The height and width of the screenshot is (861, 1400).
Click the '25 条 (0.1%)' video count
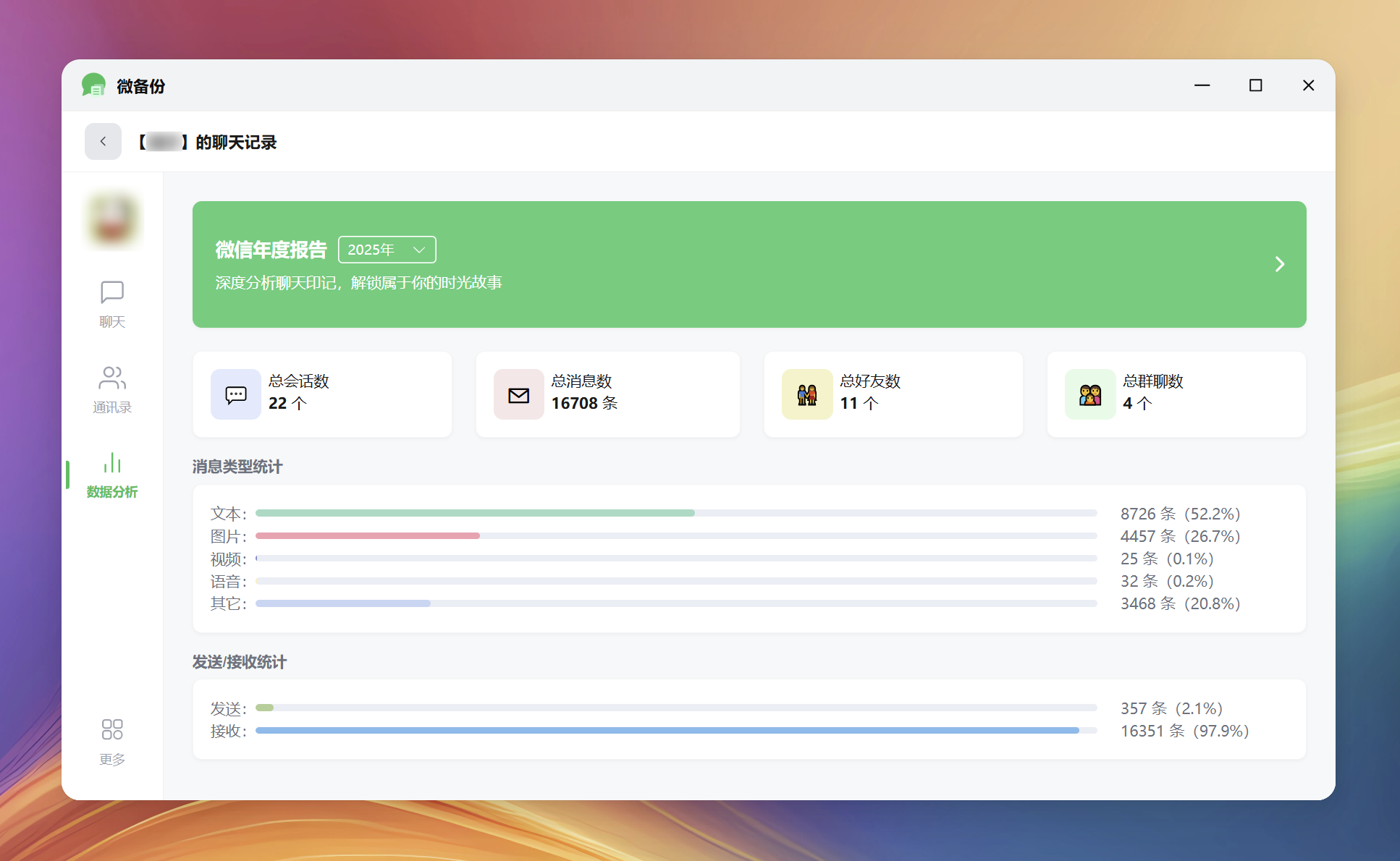tap(1167, 559)
